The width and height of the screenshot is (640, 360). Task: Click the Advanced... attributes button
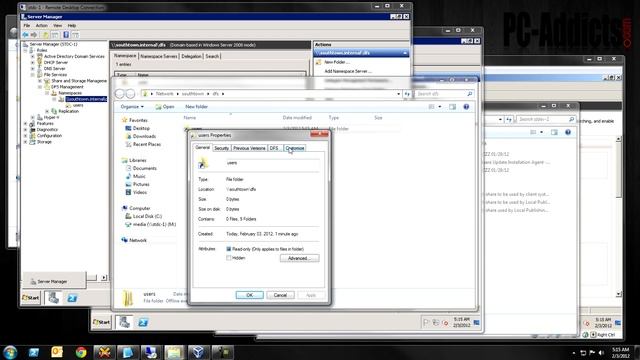(x=300, y=258)
